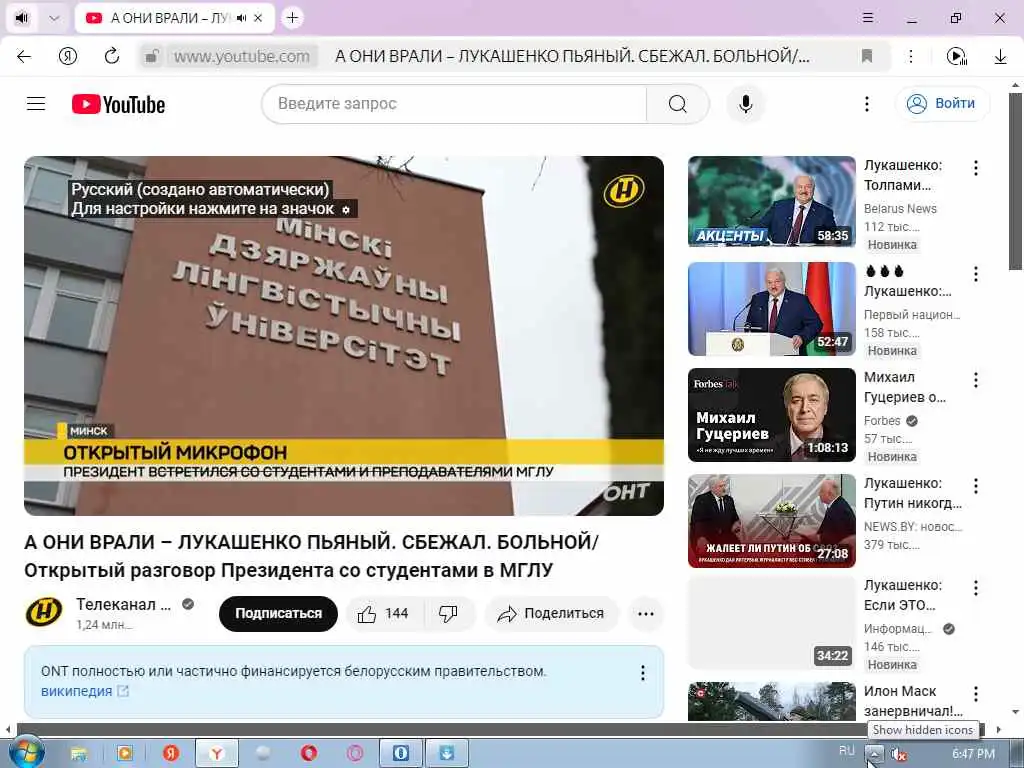Open a new tab with the plus button
Screen dimensions: 1024x768
[292, 18]
